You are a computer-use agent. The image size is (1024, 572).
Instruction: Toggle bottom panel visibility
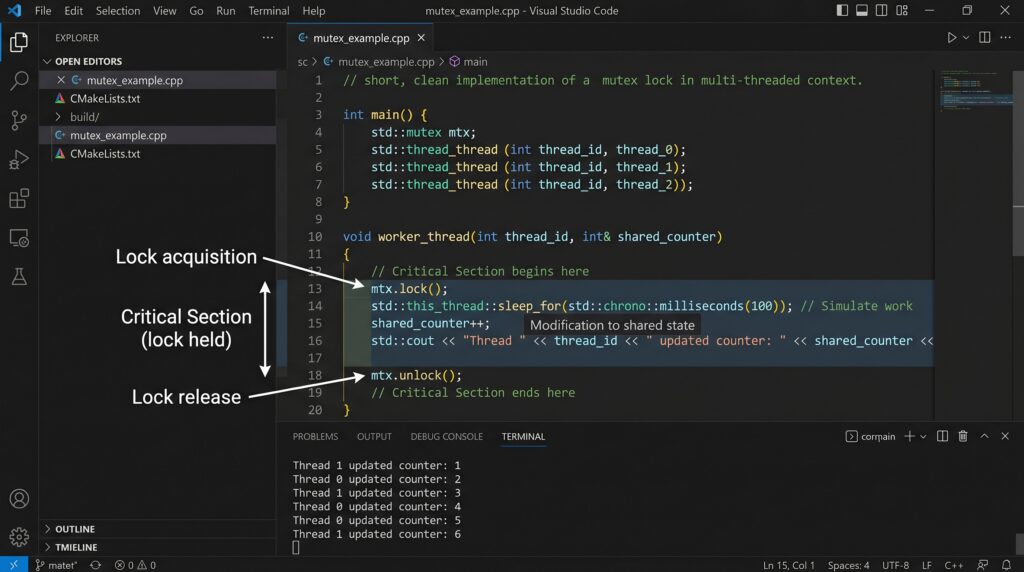coord(862,10)
